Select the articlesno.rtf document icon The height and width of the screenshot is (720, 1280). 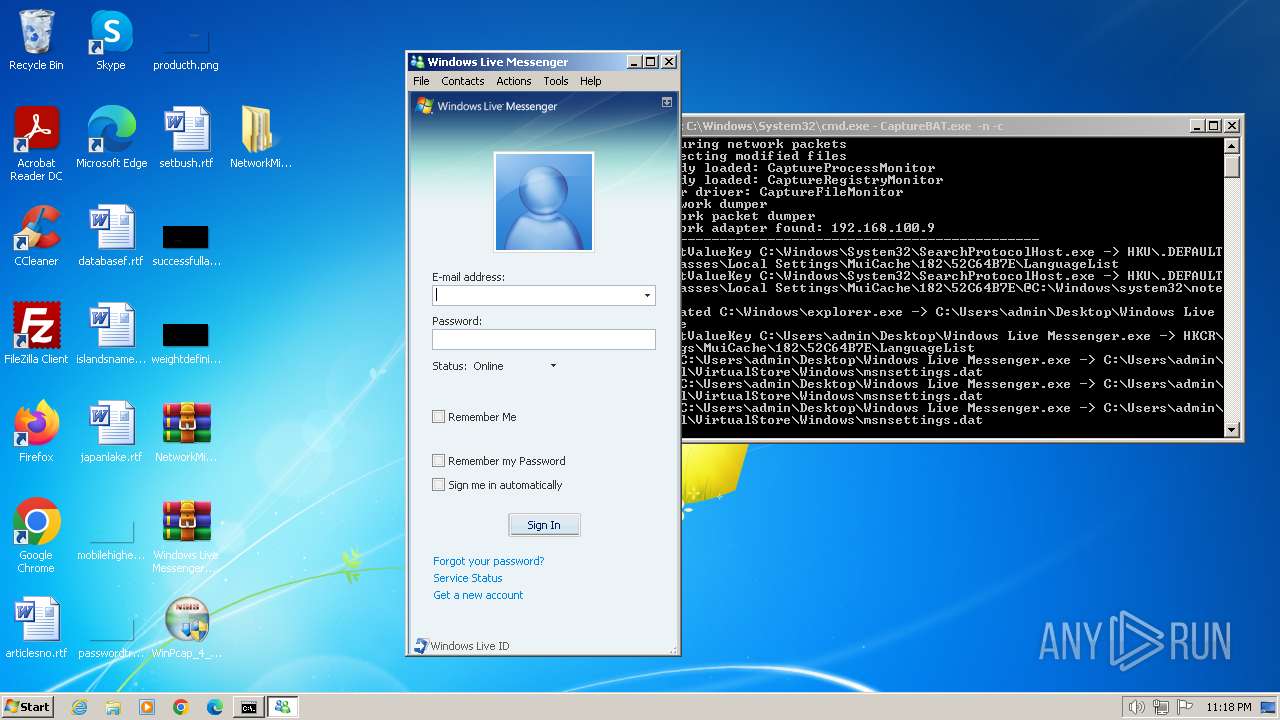point(36,628)
